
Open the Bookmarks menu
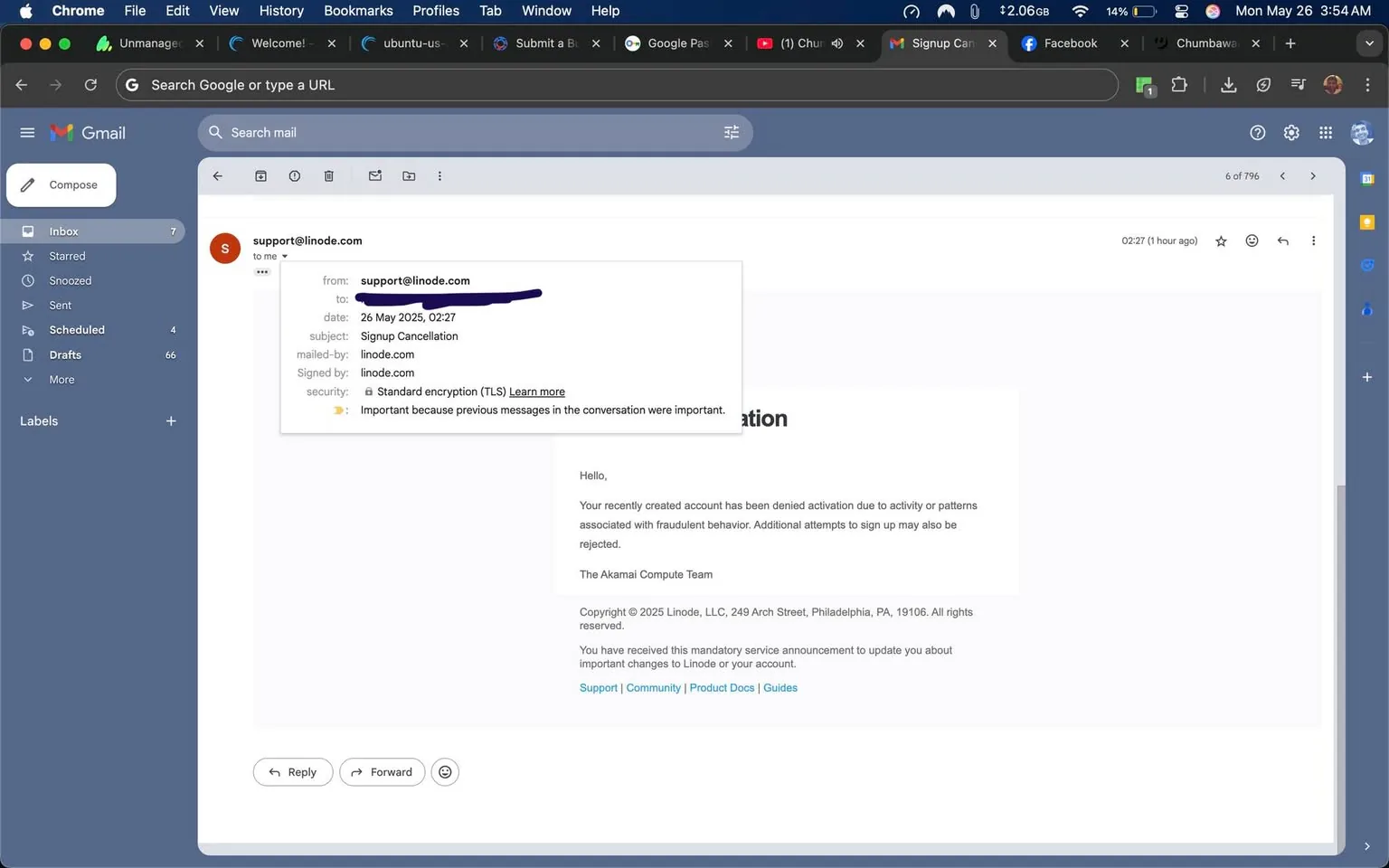tap(358, 11)
